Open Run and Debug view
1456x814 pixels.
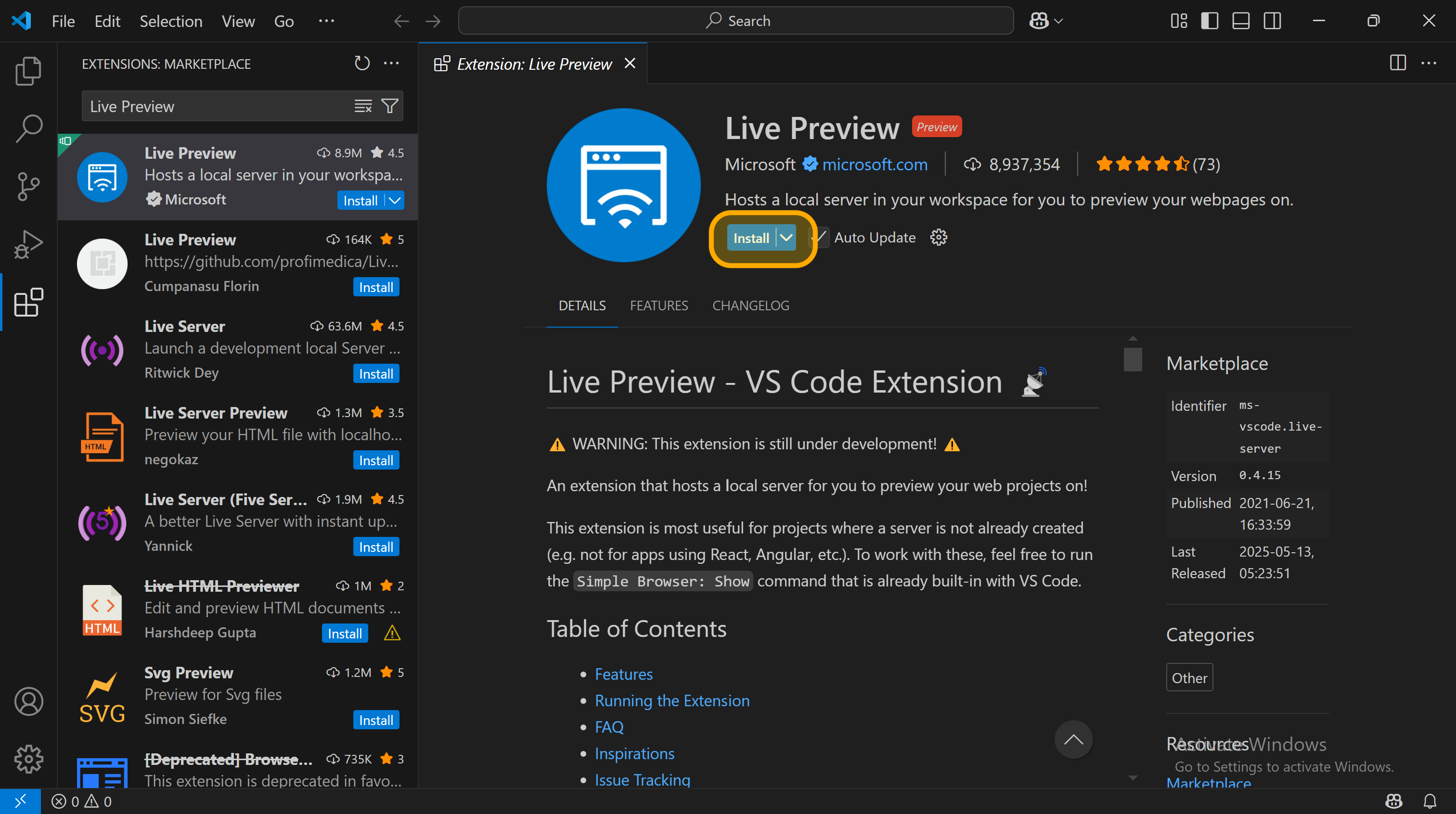[x=28, y=244]
